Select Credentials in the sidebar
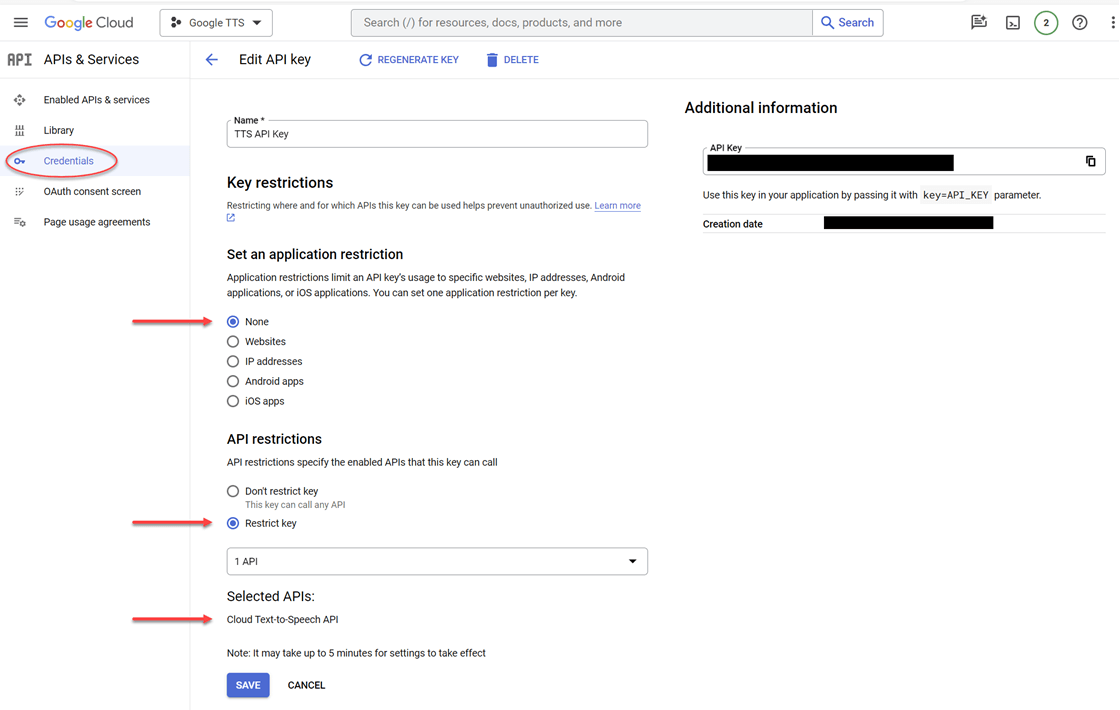The width and height of the screenshot is (1120, 710). [x=69, y=161]
